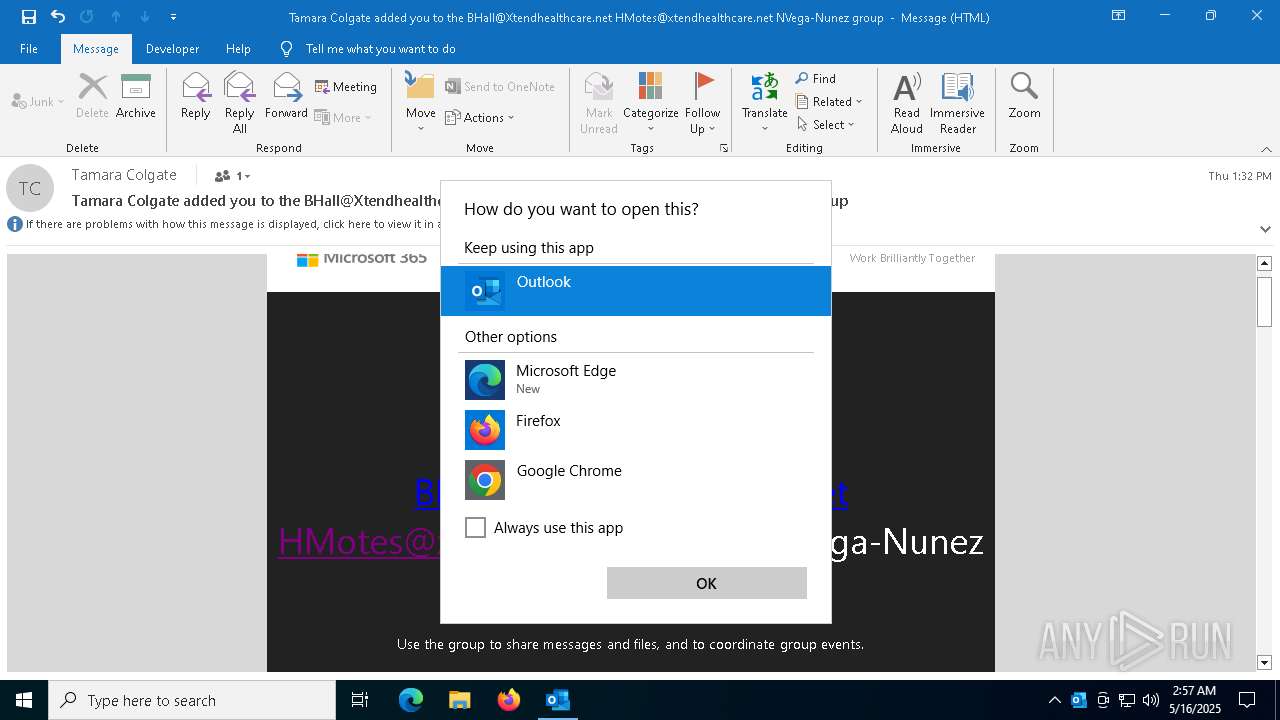
Task: Click the Windows Start button
Action: pyautogui.click(x=24, y=700)
